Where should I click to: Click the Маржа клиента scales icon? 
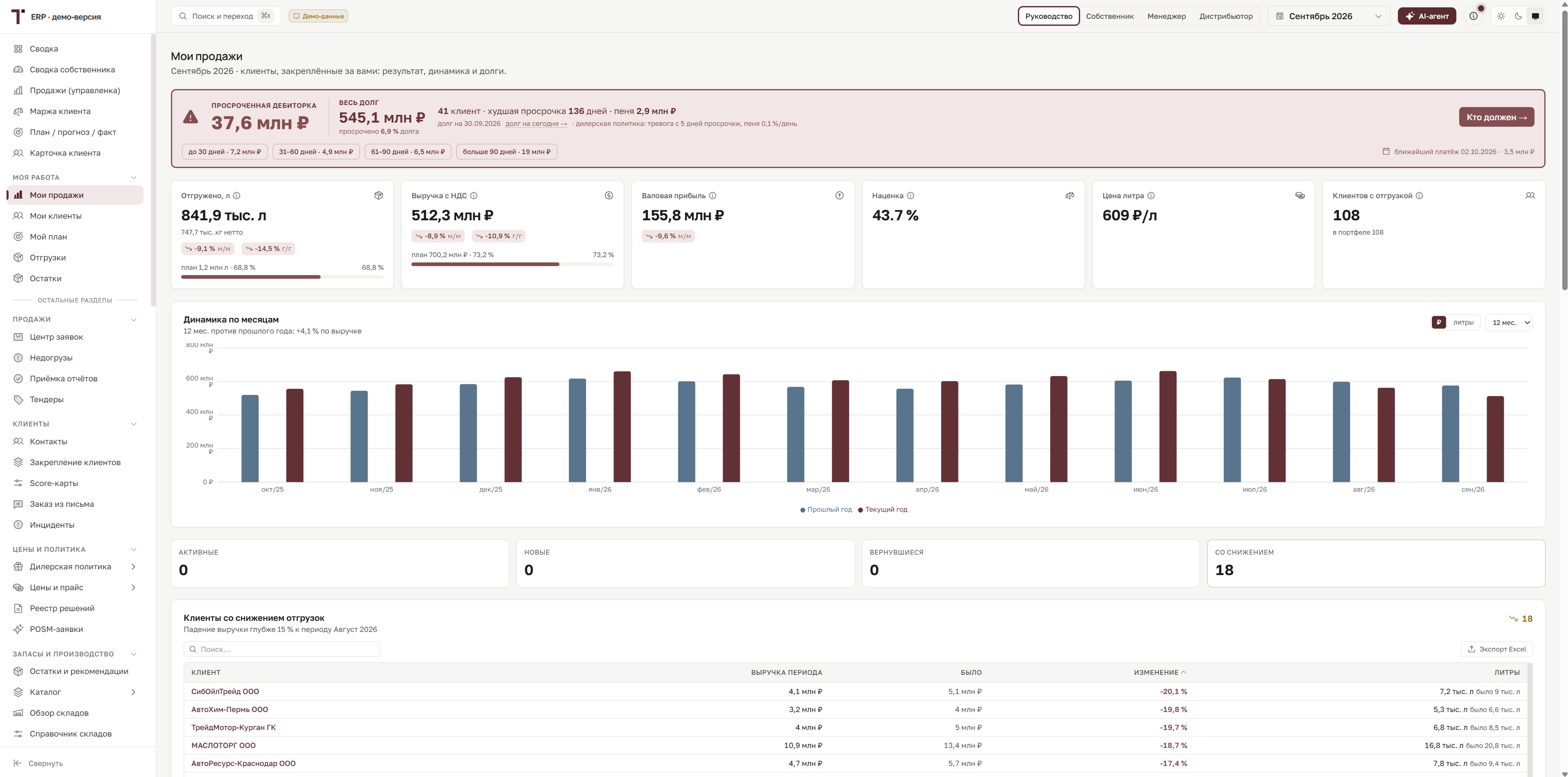[18, 111]
